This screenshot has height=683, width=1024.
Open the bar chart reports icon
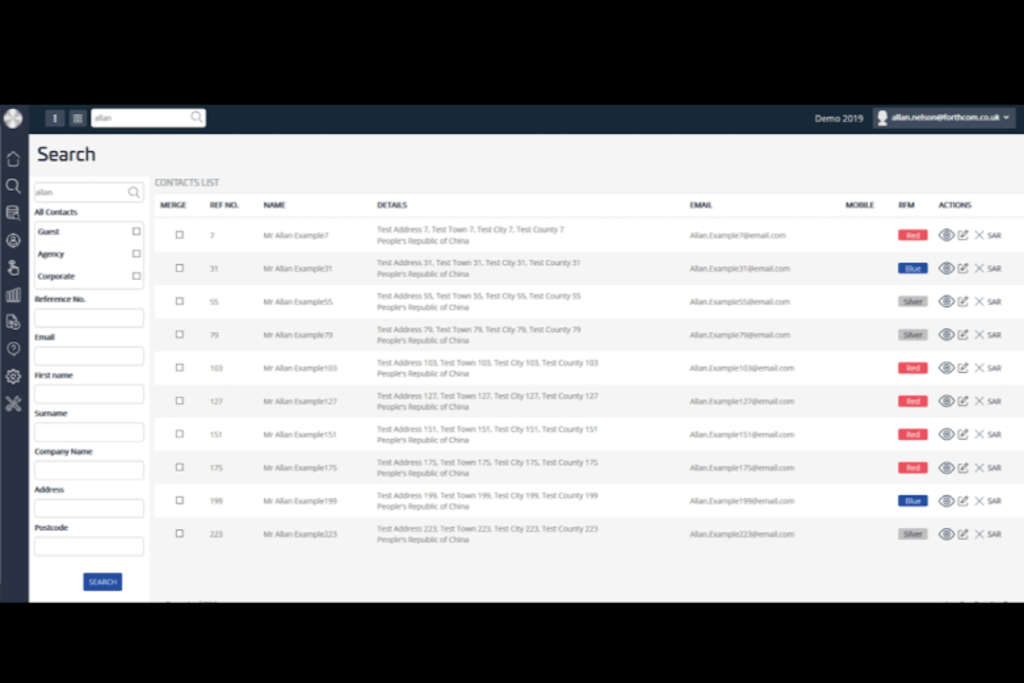pos(13,295)
